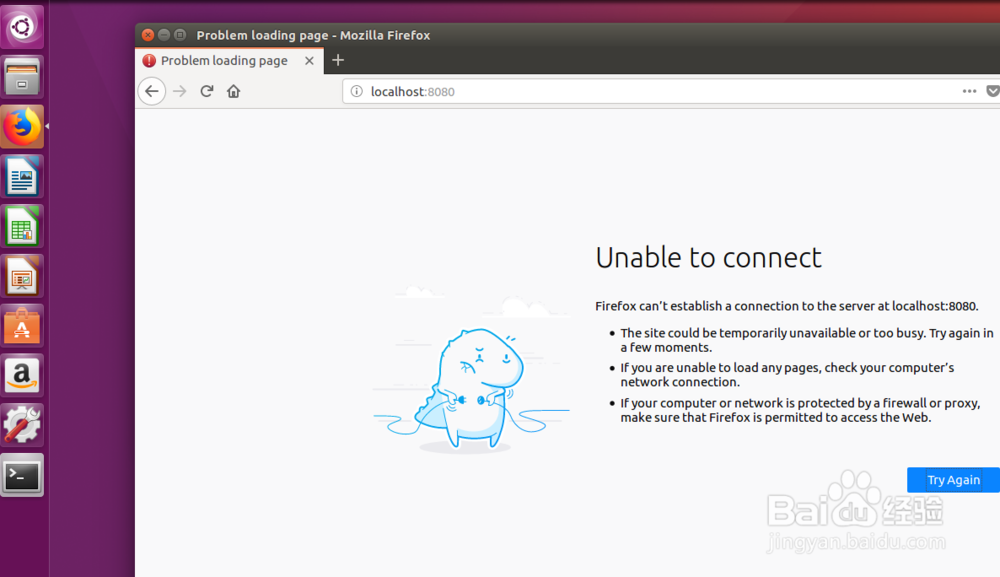The width and height of the screenshot is (1000, 577).
Task: Open the Page Actions menu
Action: 969,91
